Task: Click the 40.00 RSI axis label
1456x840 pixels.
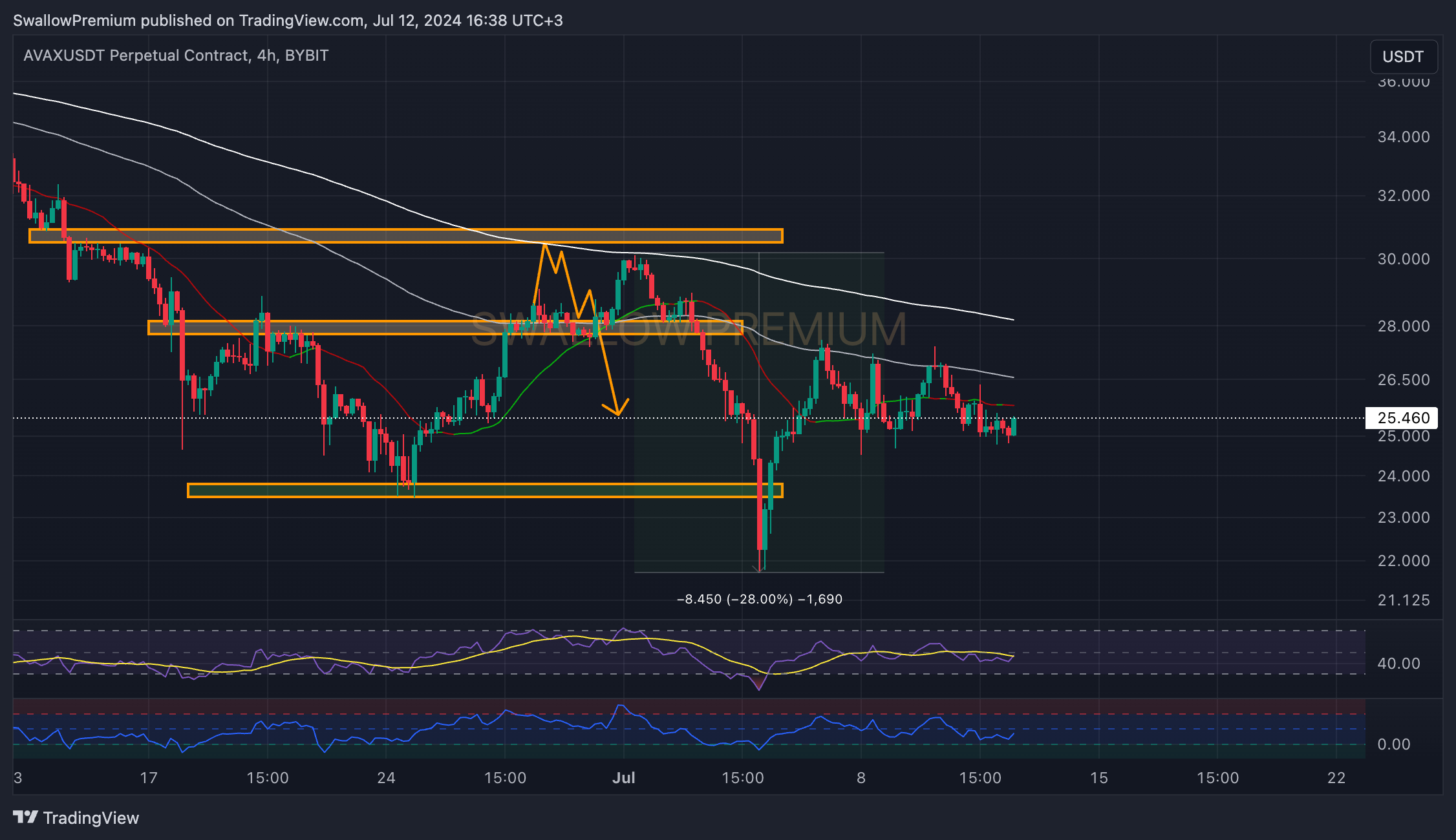Action: pos(1398,664)
